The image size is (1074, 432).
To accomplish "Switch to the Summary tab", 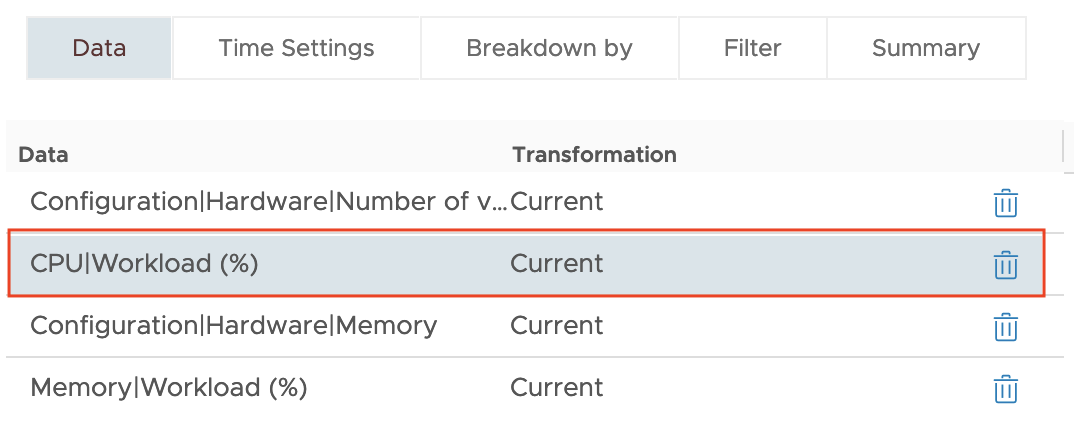I will point(926,48).
